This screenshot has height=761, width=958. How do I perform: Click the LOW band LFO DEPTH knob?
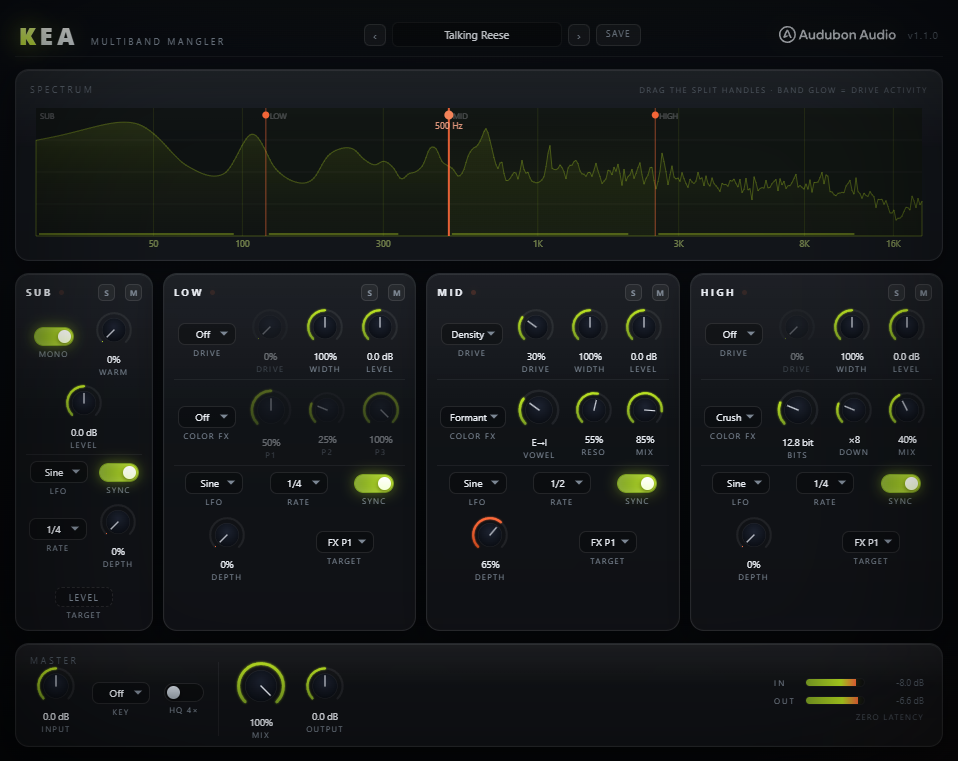click(x=226, y=534)
